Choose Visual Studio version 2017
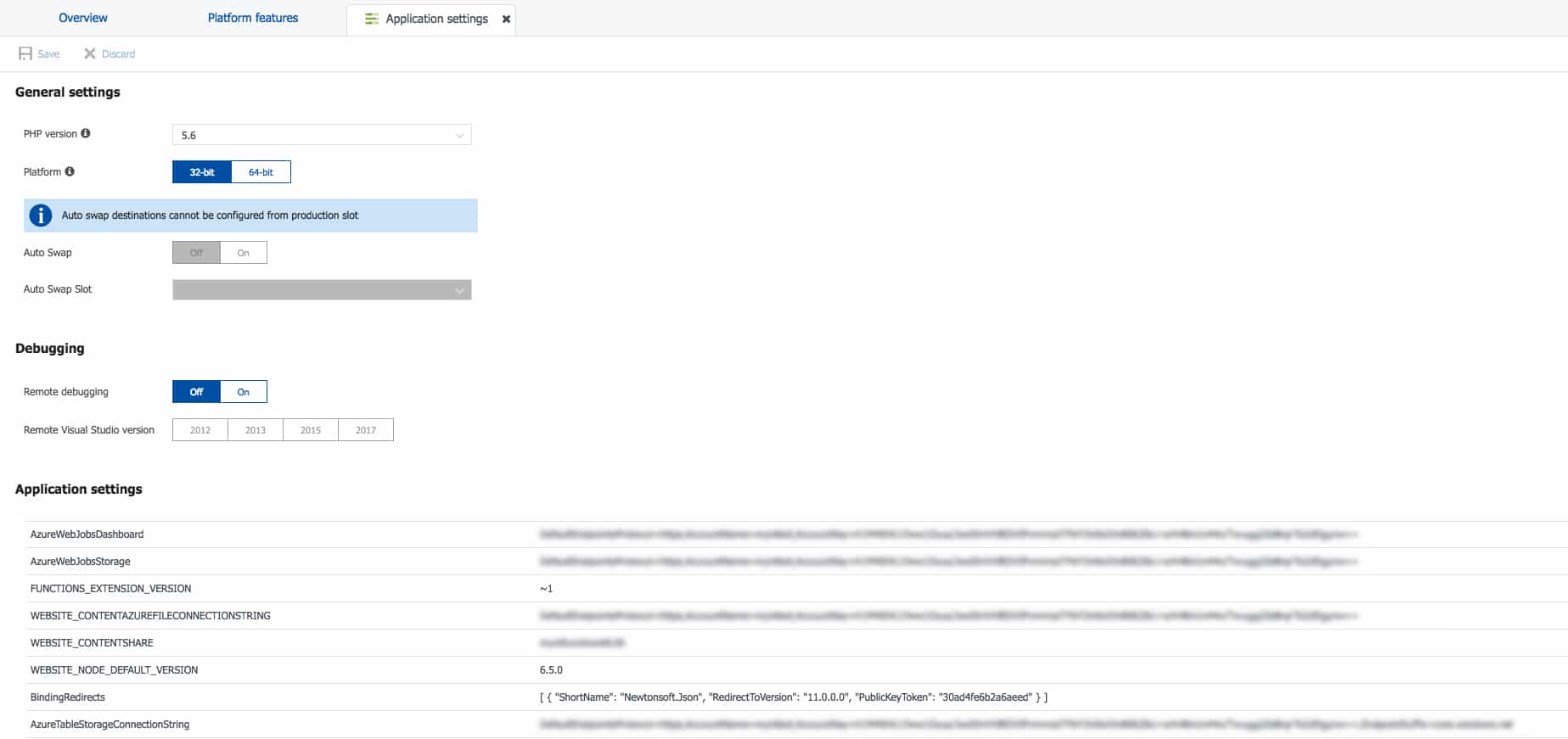Viewport: 1568px width, 739px height. click(366, 430)
